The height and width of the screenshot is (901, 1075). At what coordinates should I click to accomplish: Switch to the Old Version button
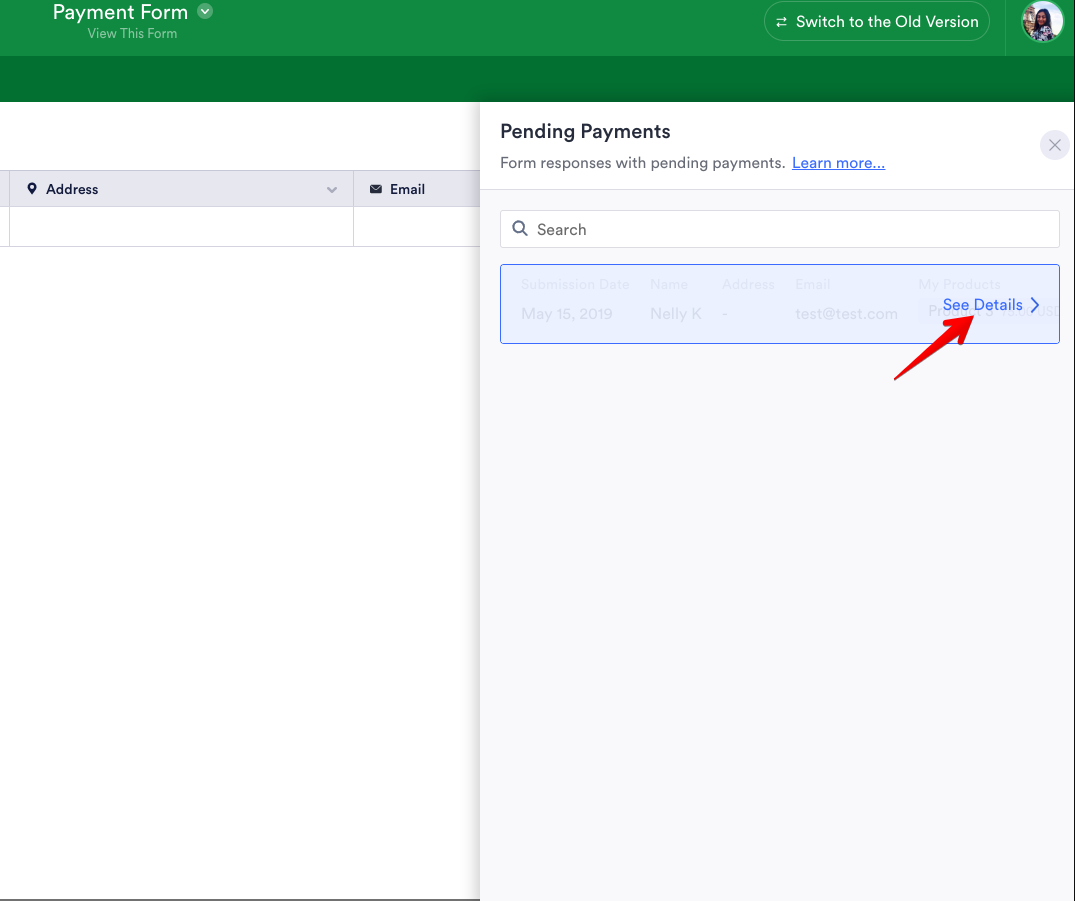876,21
